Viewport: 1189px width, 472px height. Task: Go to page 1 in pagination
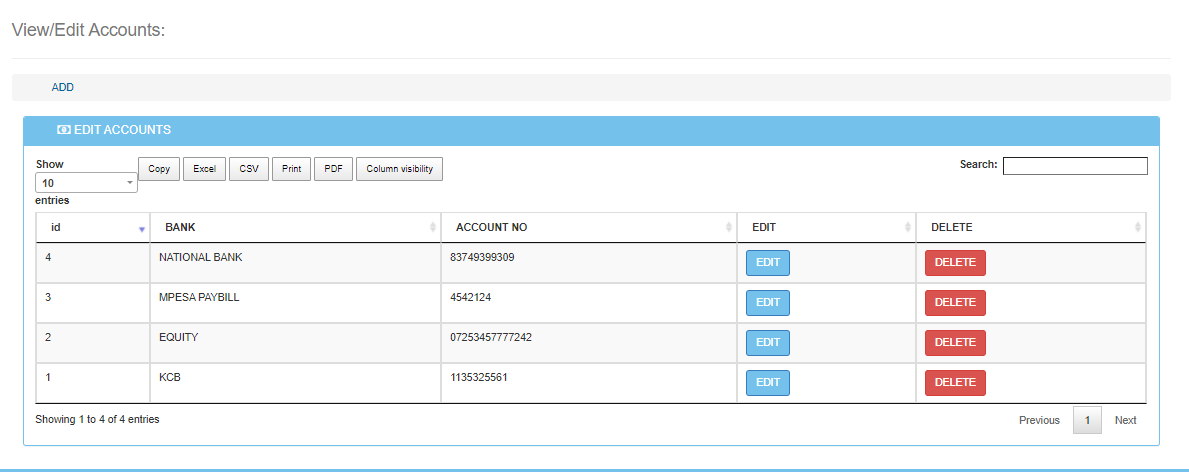point(1086,420)
